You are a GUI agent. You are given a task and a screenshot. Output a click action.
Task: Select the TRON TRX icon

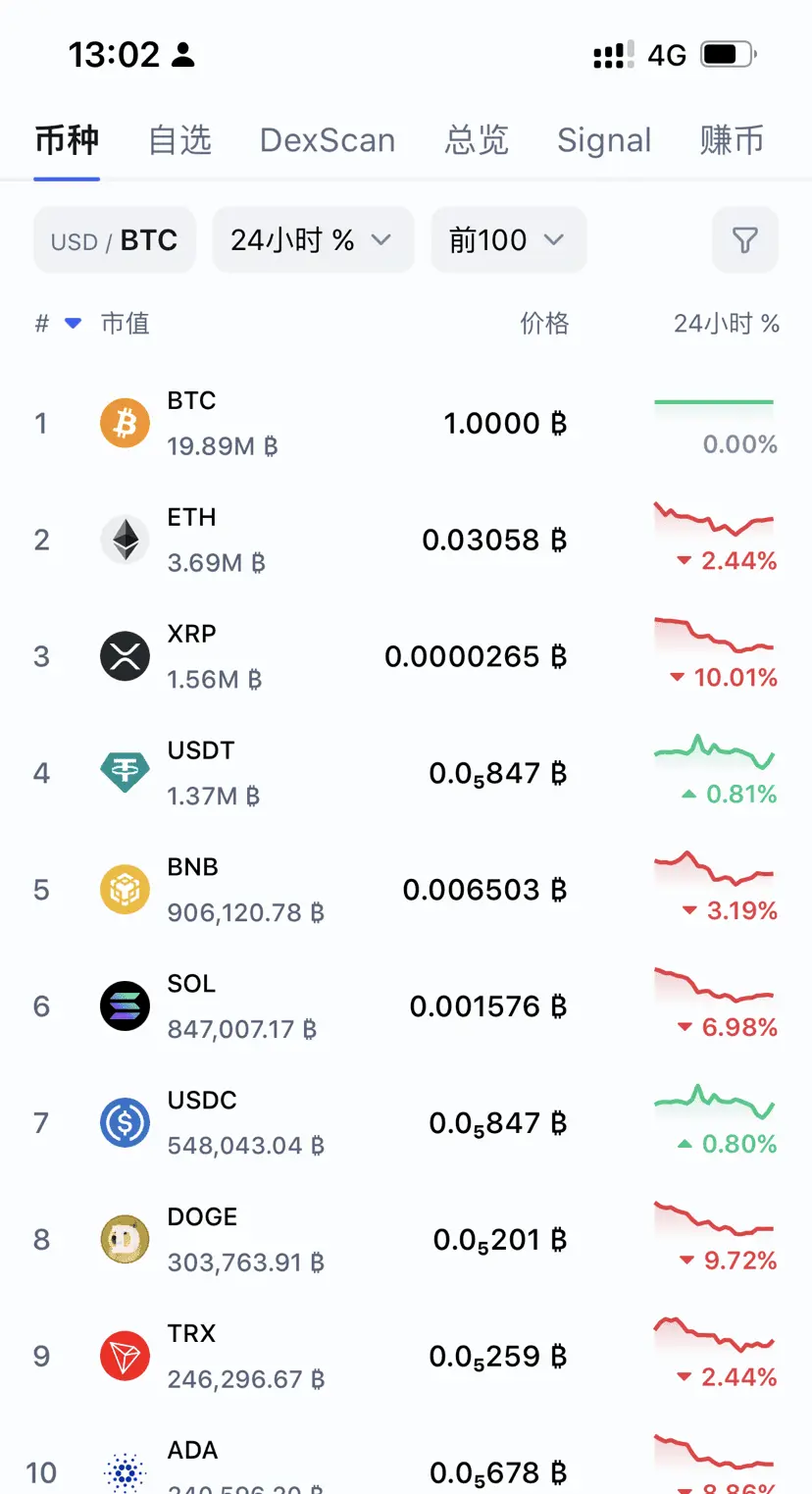pyautogui.click(x=126, y=1357)
